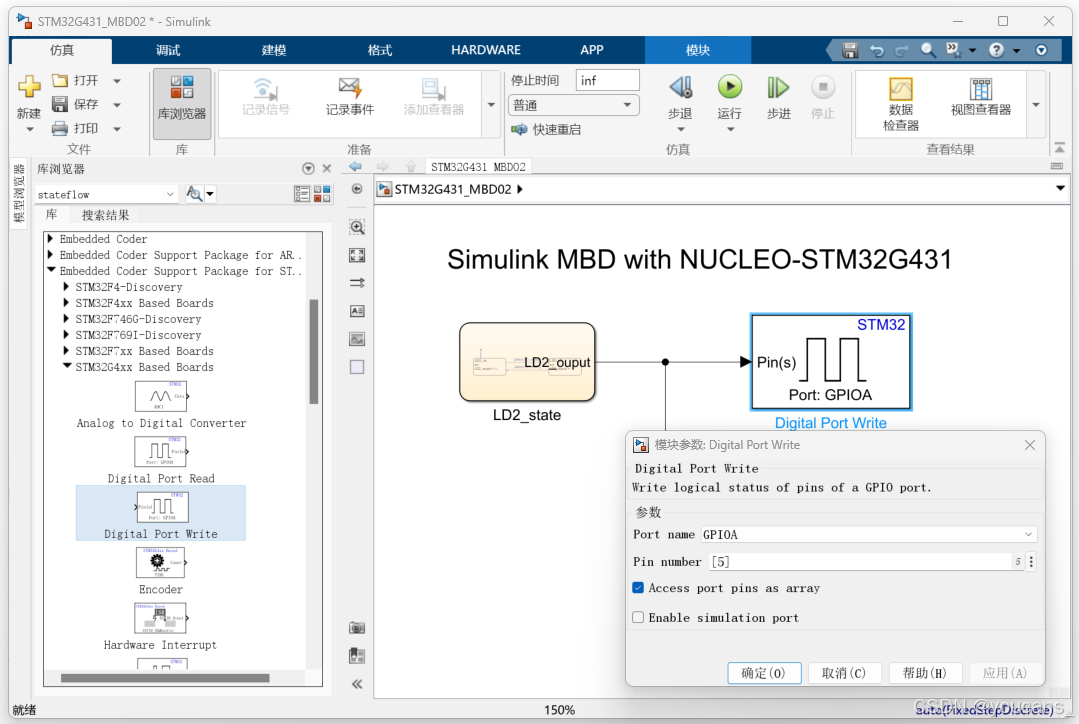Click Step Back (步退) icon
1079x724 pixels.
coord(680,87)
